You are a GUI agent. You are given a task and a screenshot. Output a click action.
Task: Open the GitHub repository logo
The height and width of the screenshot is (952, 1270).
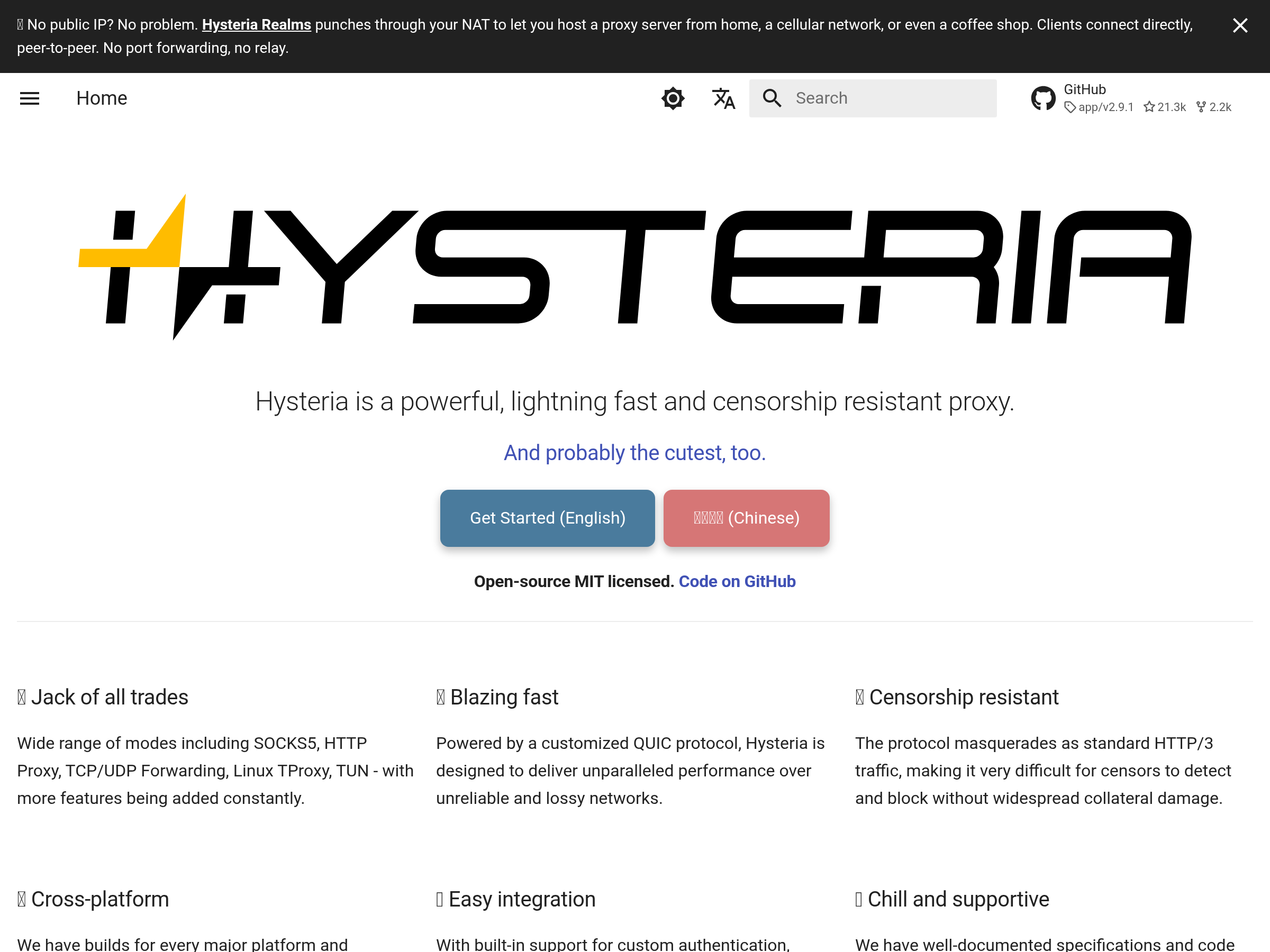[1042, 98]
